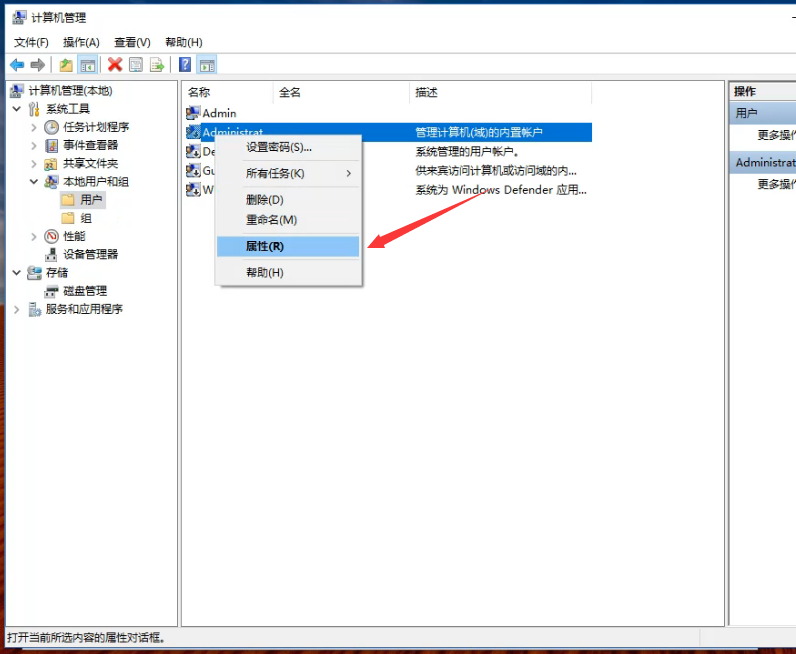This screenshot has width=796, height=654.
Task: Click the Storage (存储) icon
Action: click(x=34, y=273)
